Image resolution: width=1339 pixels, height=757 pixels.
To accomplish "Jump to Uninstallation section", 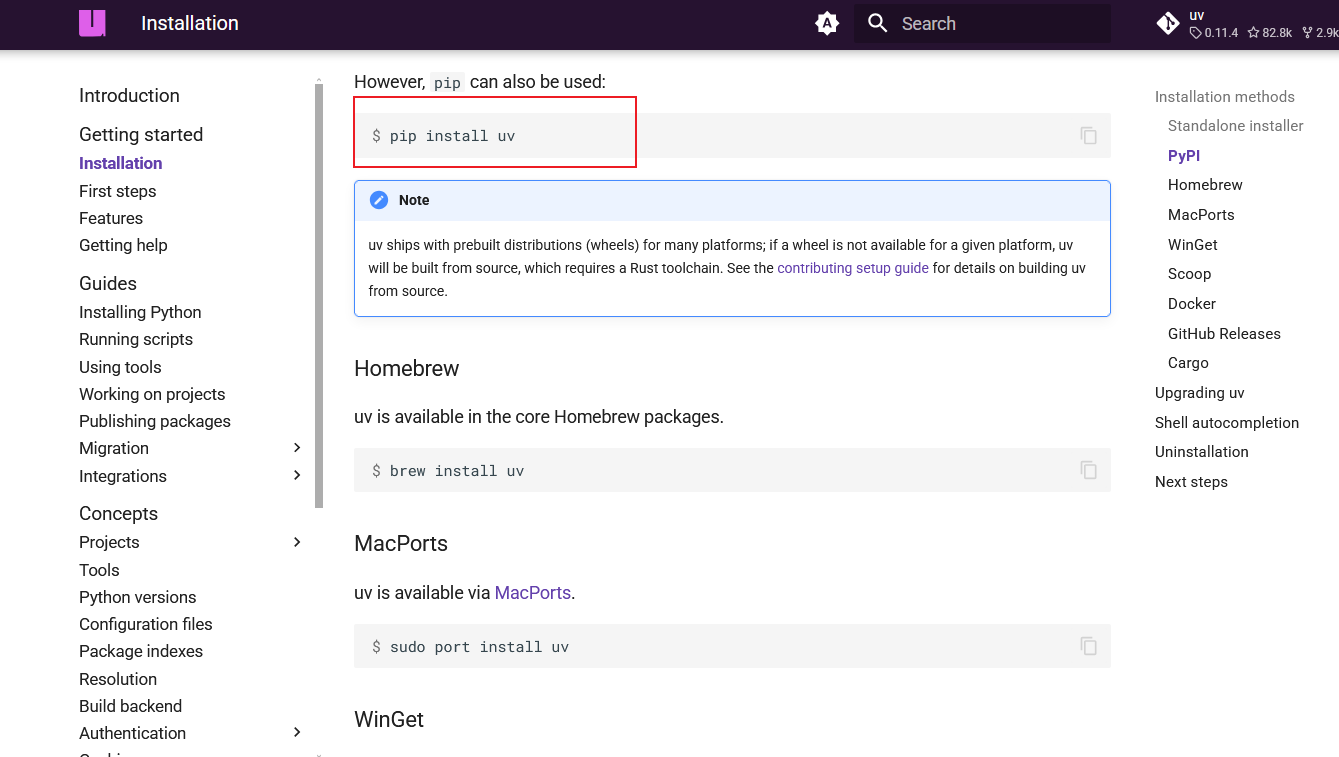I will click(1202, 452).
